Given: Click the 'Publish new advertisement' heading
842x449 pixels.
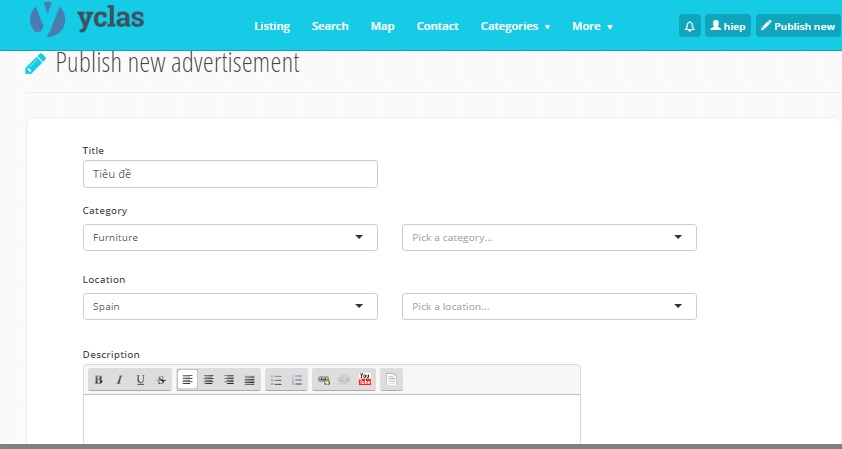Looking at the screenshot, I should 178,62.
